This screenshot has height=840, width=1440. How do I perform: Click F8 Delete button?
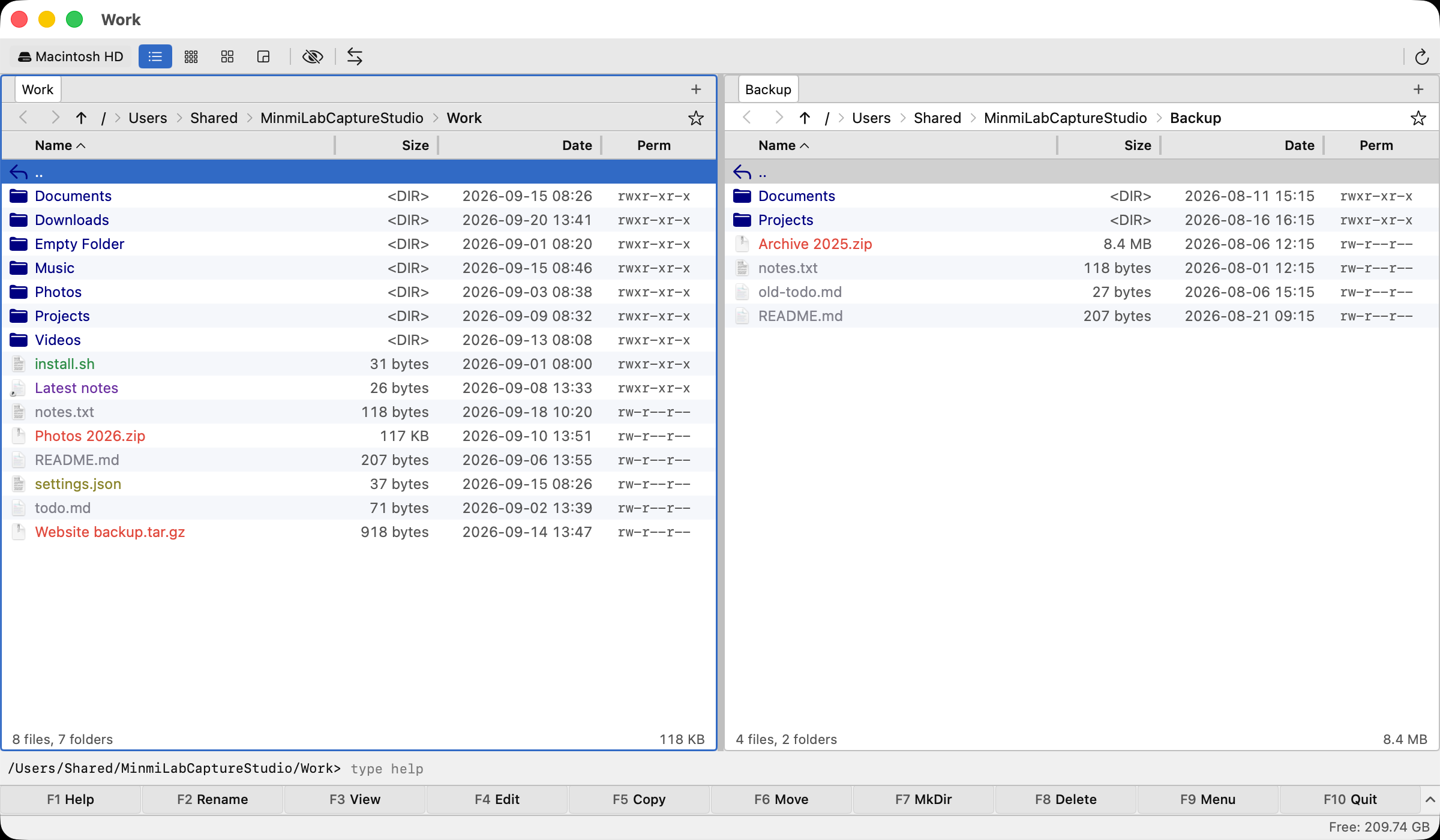click(1066, 799)
